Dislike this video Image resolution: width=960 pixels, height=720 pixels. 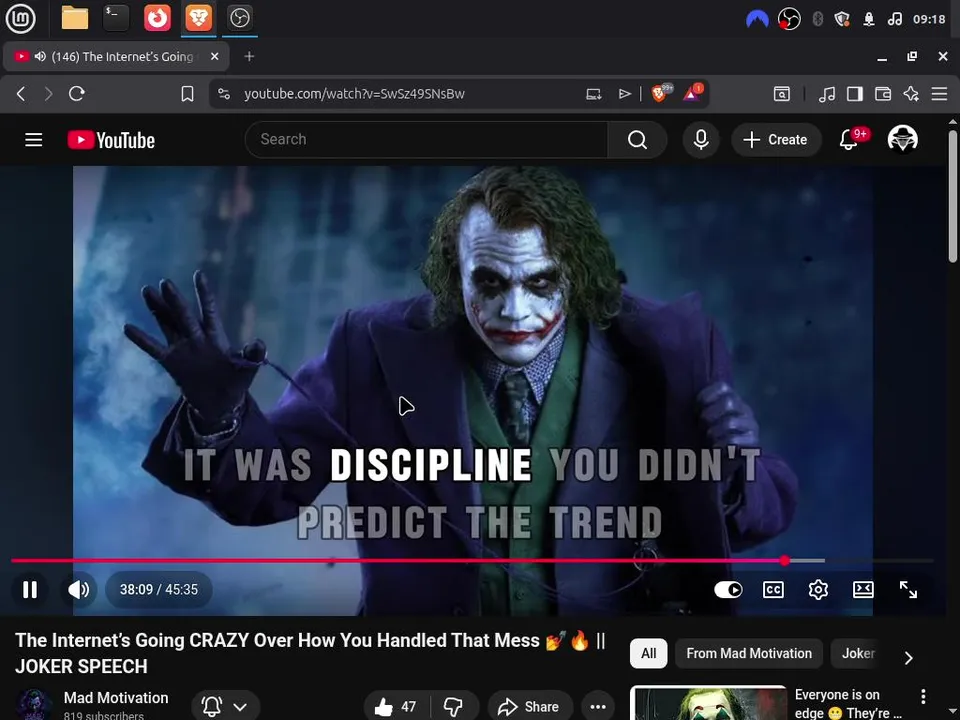pyautogui.click(x=454, y=707)
